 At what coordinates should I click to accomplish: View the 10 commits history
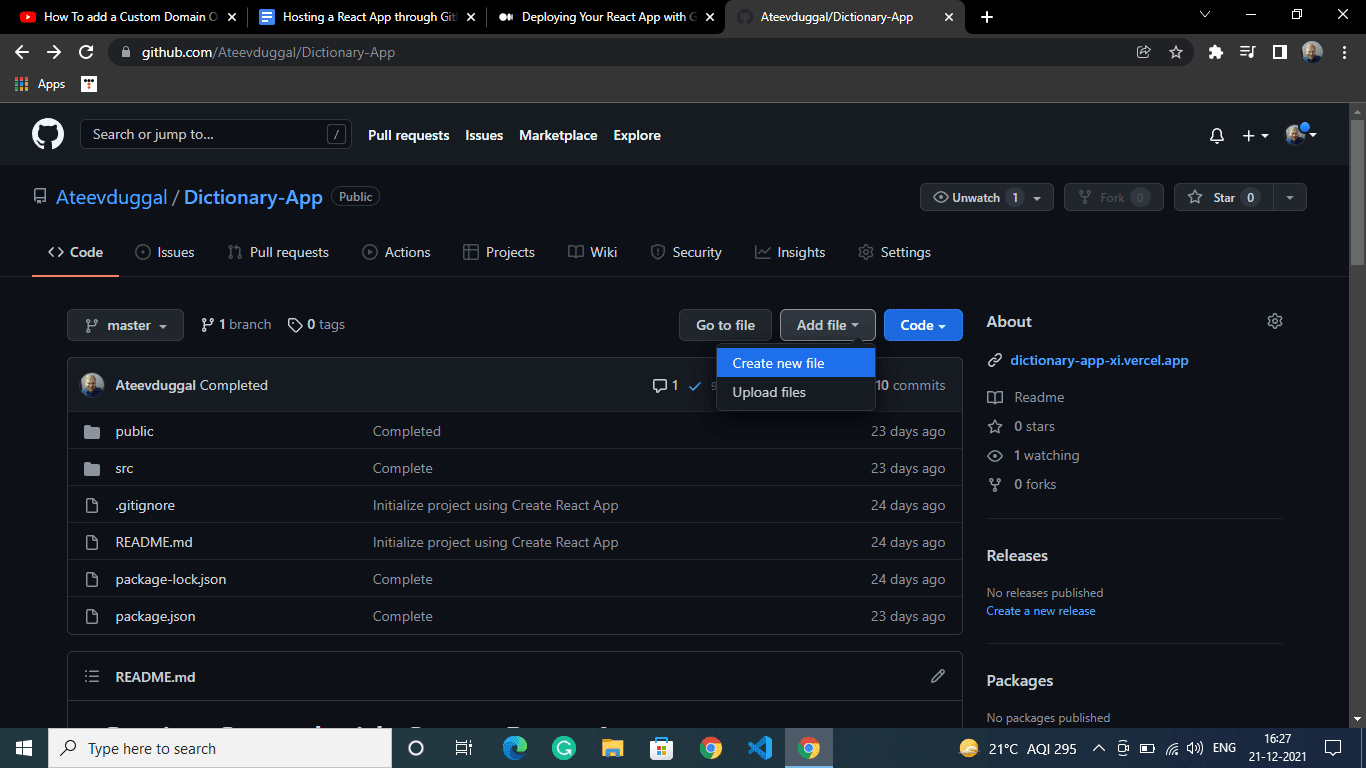(910, 385)
